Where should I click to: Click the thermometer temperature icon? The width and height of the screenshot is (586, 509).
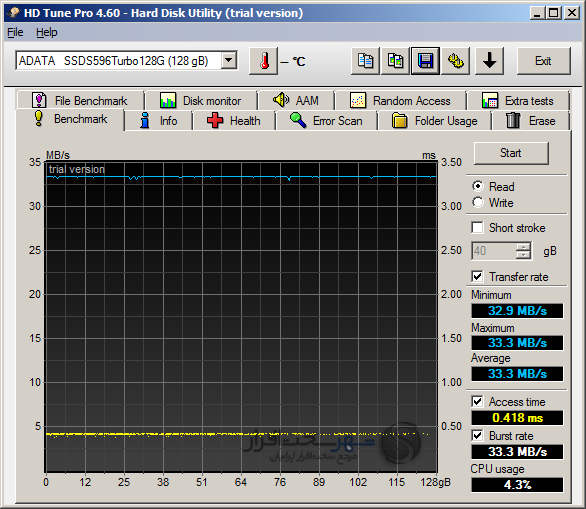(263, 61)
